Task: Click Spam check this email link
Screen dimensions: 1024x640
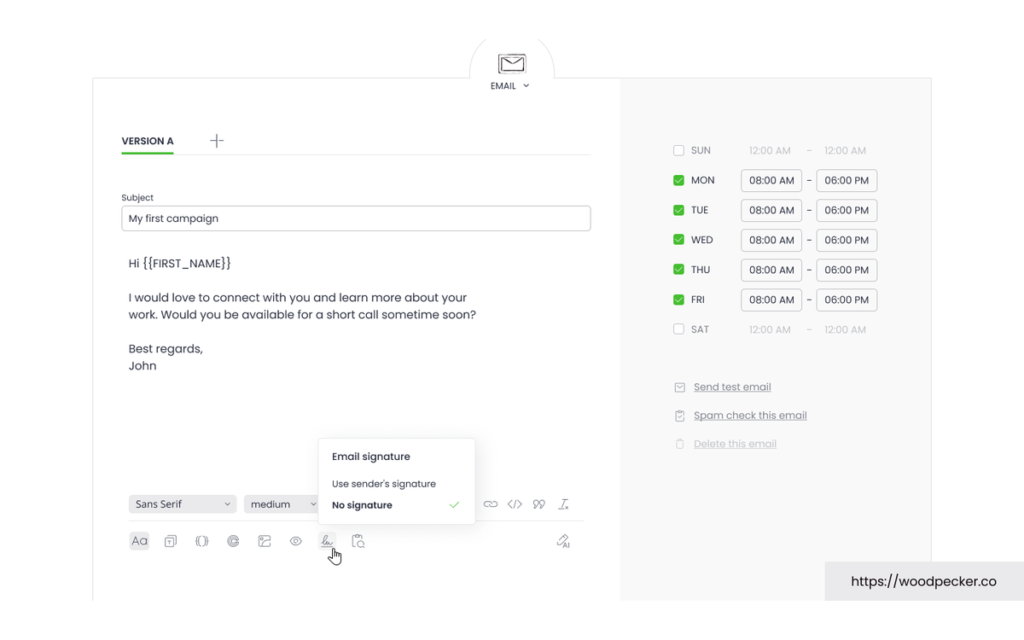Action: coord(750,415)
